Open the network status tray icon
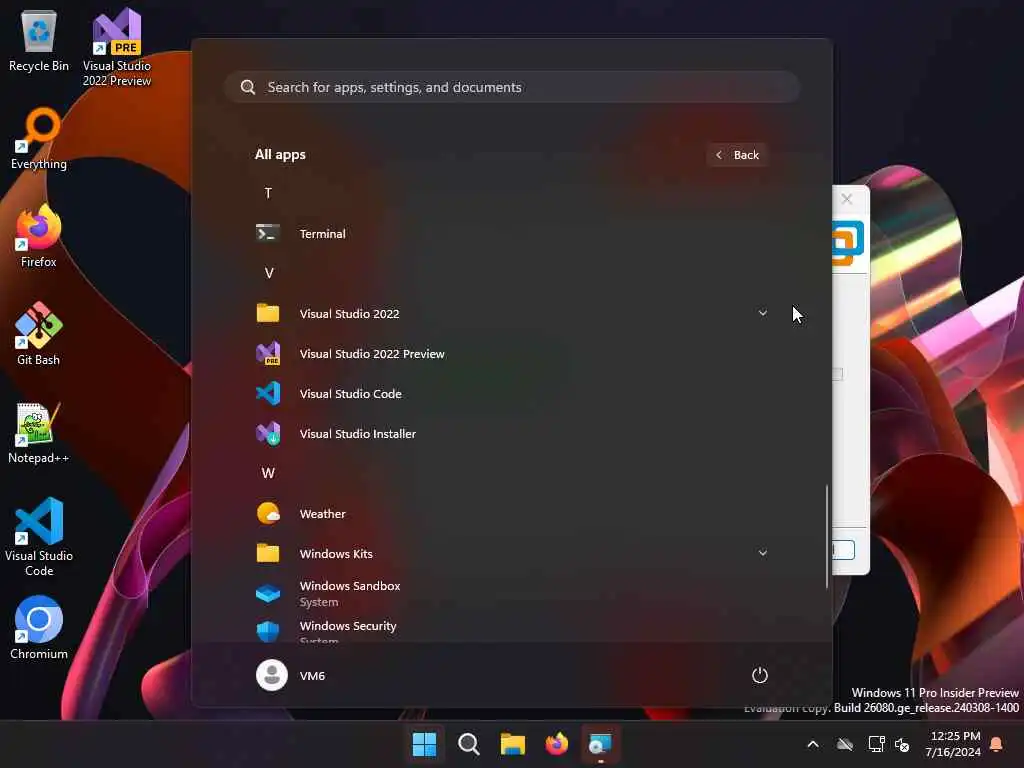Screen dimensions: 1024x768 (x=876, y=744)
